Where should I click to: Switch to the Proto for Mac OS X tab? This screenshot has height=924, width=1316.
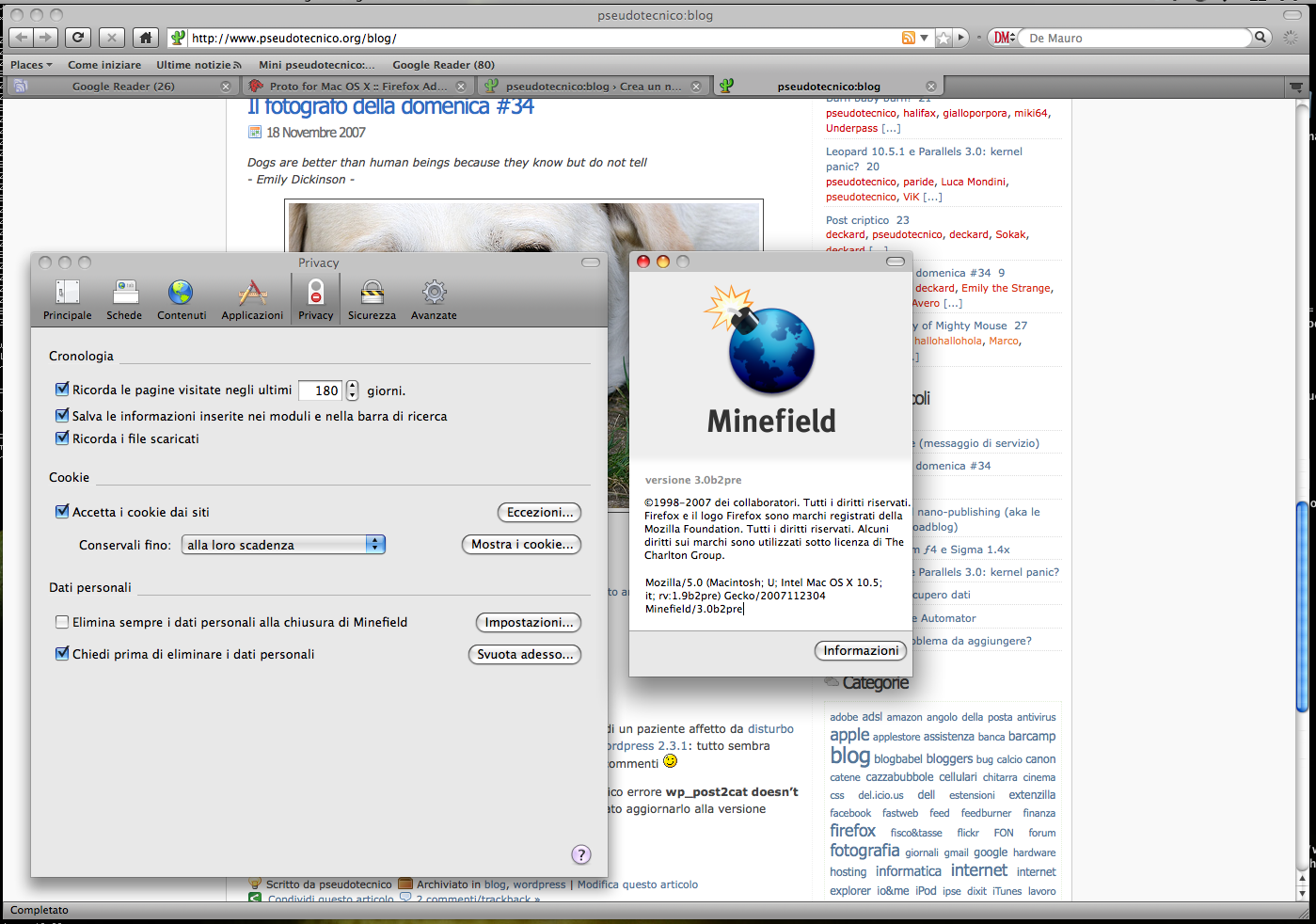click(x=357, y=86)
